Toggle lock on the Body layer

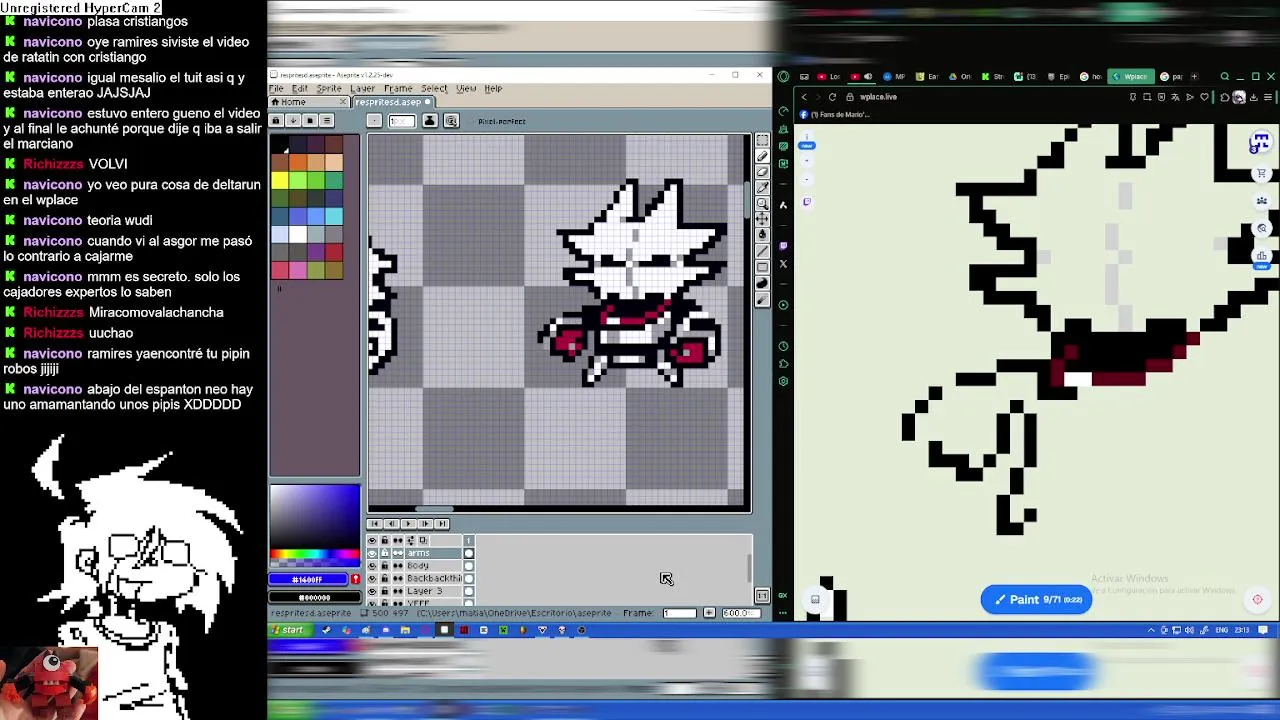pos(385,566)
